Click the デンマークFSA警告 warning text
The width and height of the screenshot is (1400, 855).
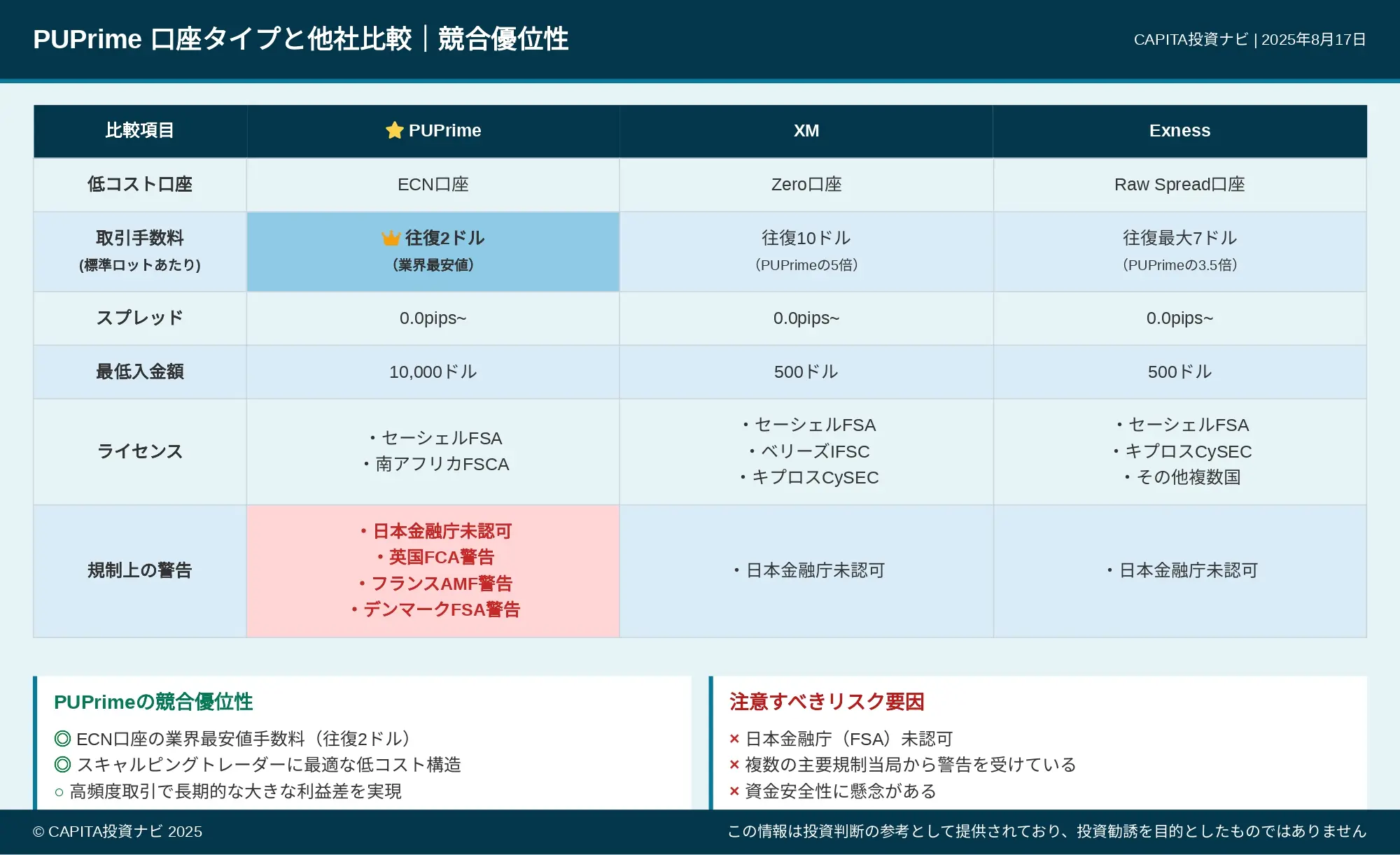click(435, 610)
